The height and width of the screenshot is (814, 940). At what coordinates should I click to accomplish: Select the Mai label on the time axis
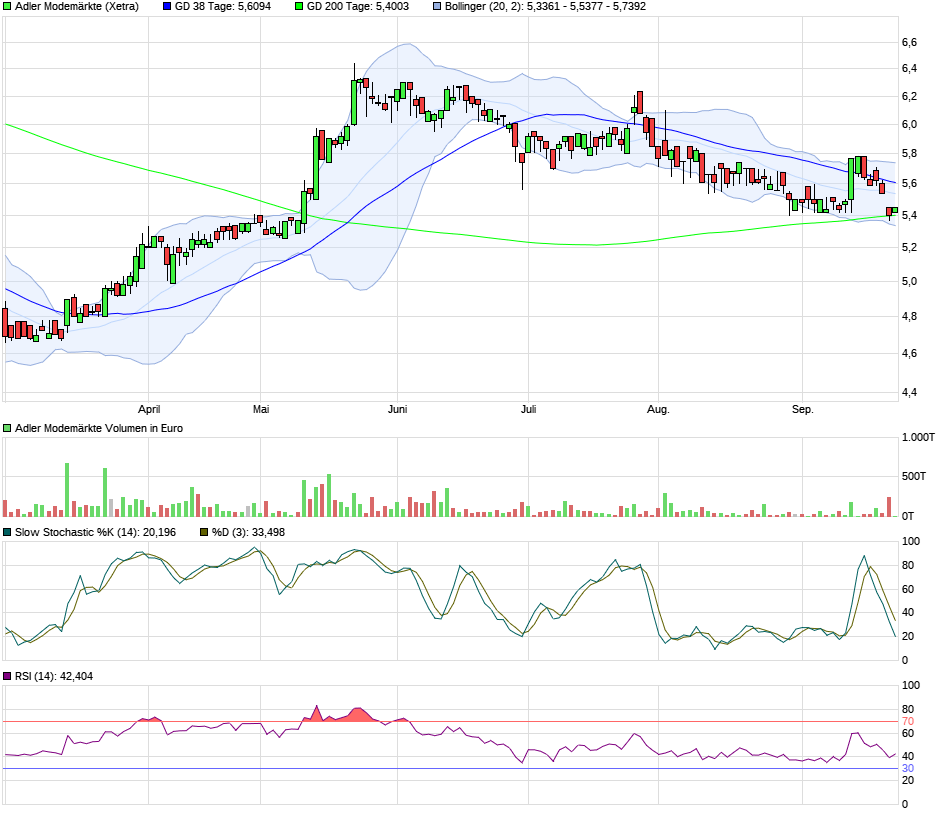click(x=261, y=409)
